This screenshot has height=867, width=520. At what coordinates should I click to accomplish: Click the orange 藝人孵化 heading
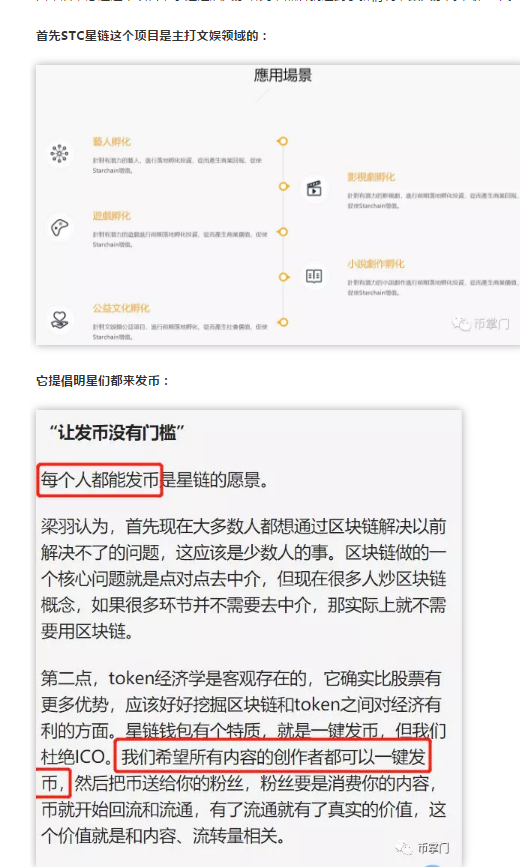pyautogui.click(x=112, y=142)
